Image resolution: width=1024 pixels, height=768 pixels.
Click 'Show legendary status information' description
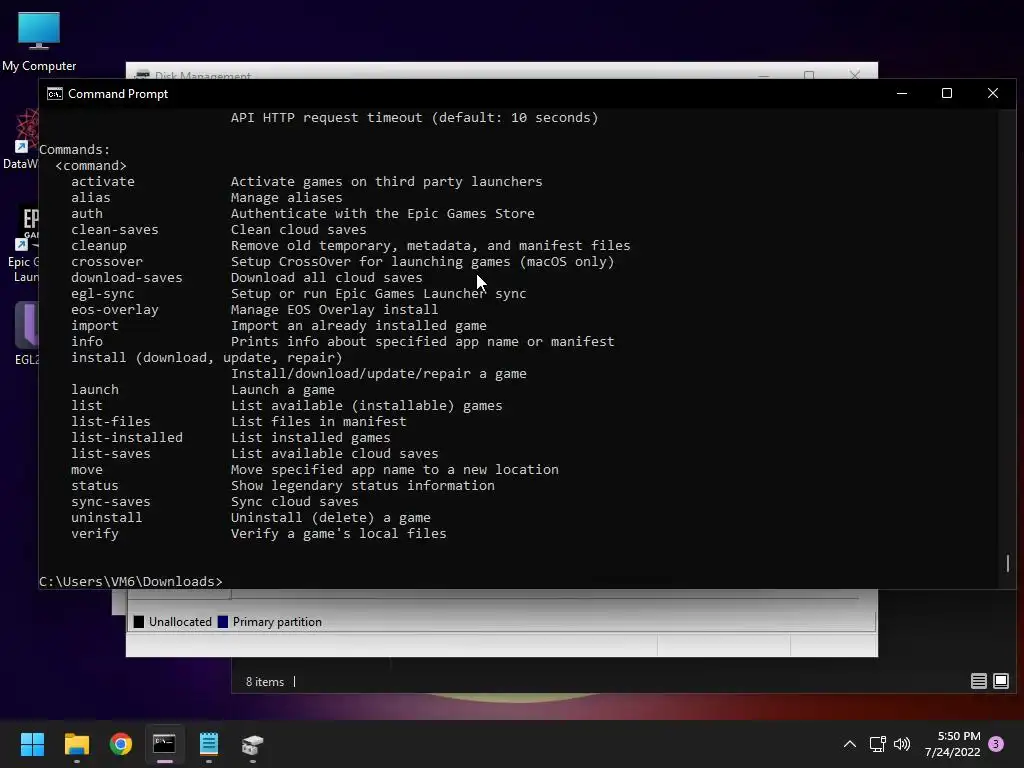click(x=362, y=485)
